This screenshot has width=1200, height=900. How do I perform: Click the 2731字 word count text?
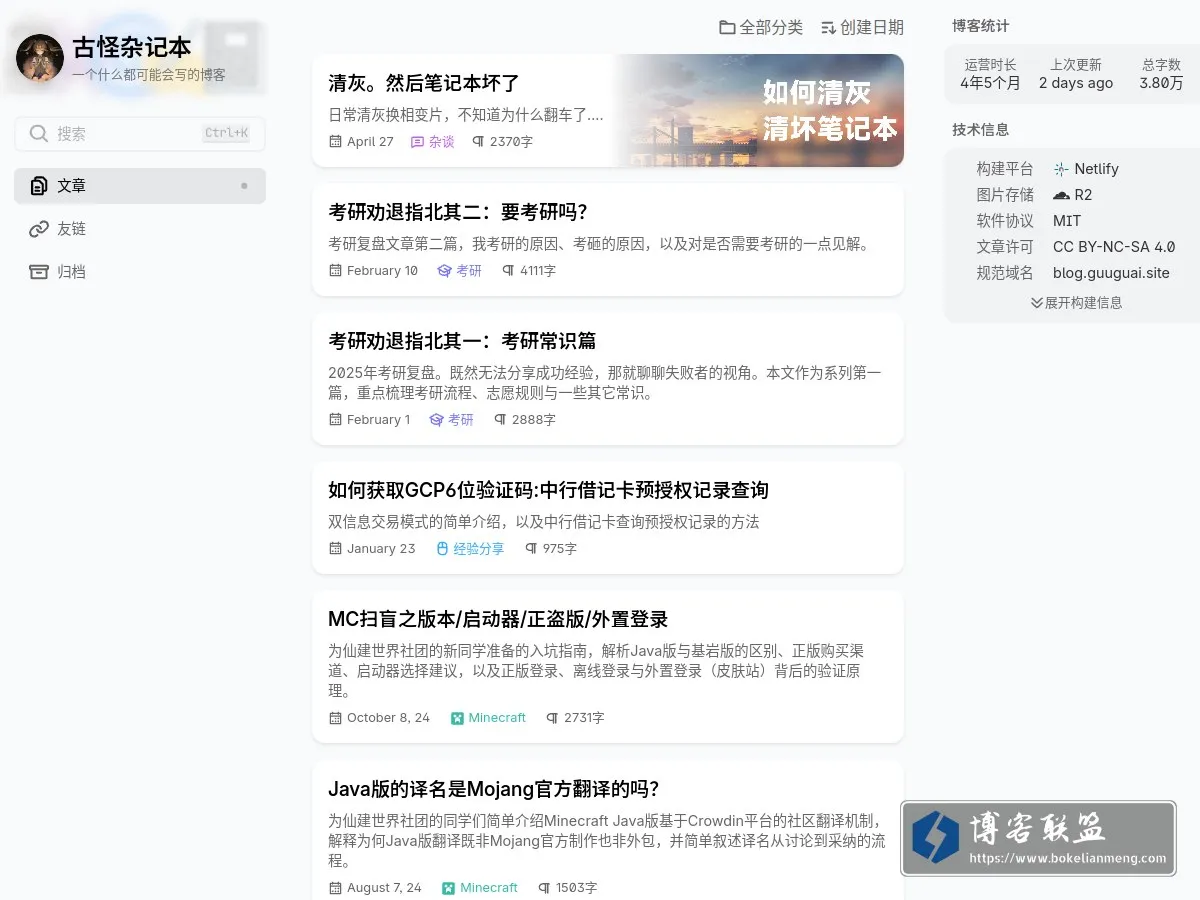tap(584, 718)
